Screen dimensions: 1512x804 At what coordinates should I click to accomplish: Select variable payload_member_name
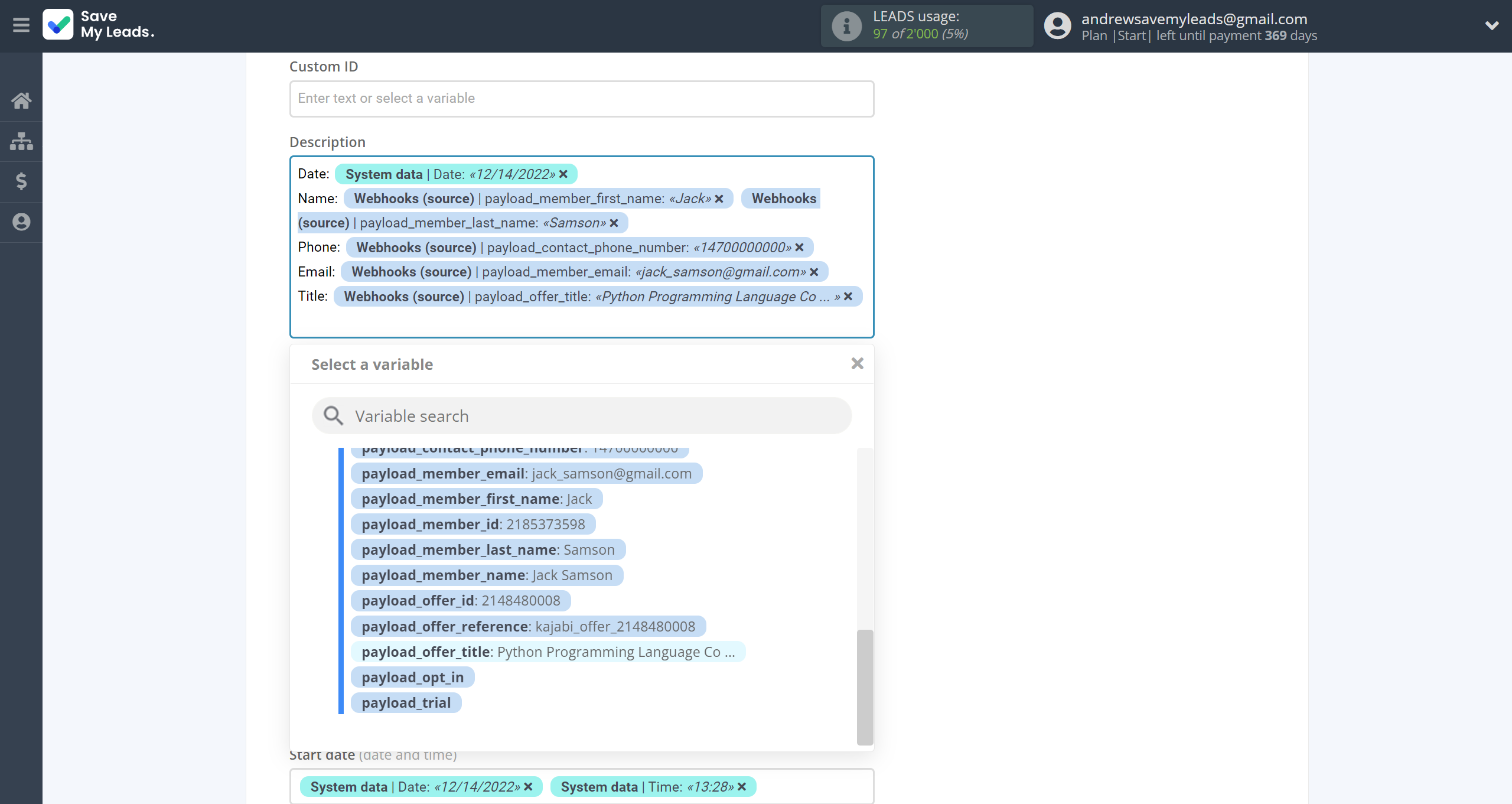(487, 575)
